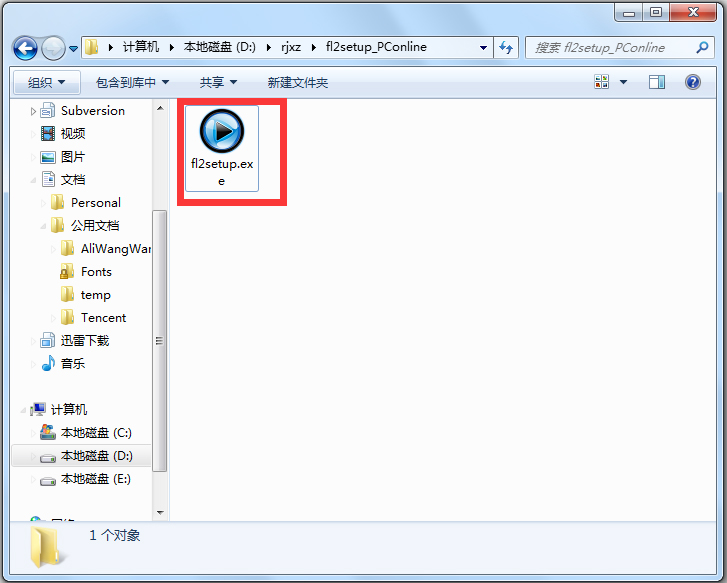Image resolution: width=727 pixels, height=583 pixels.
Task: Expand the arrow after rjxz in breadcrumb
Action: tap(314, 47)
